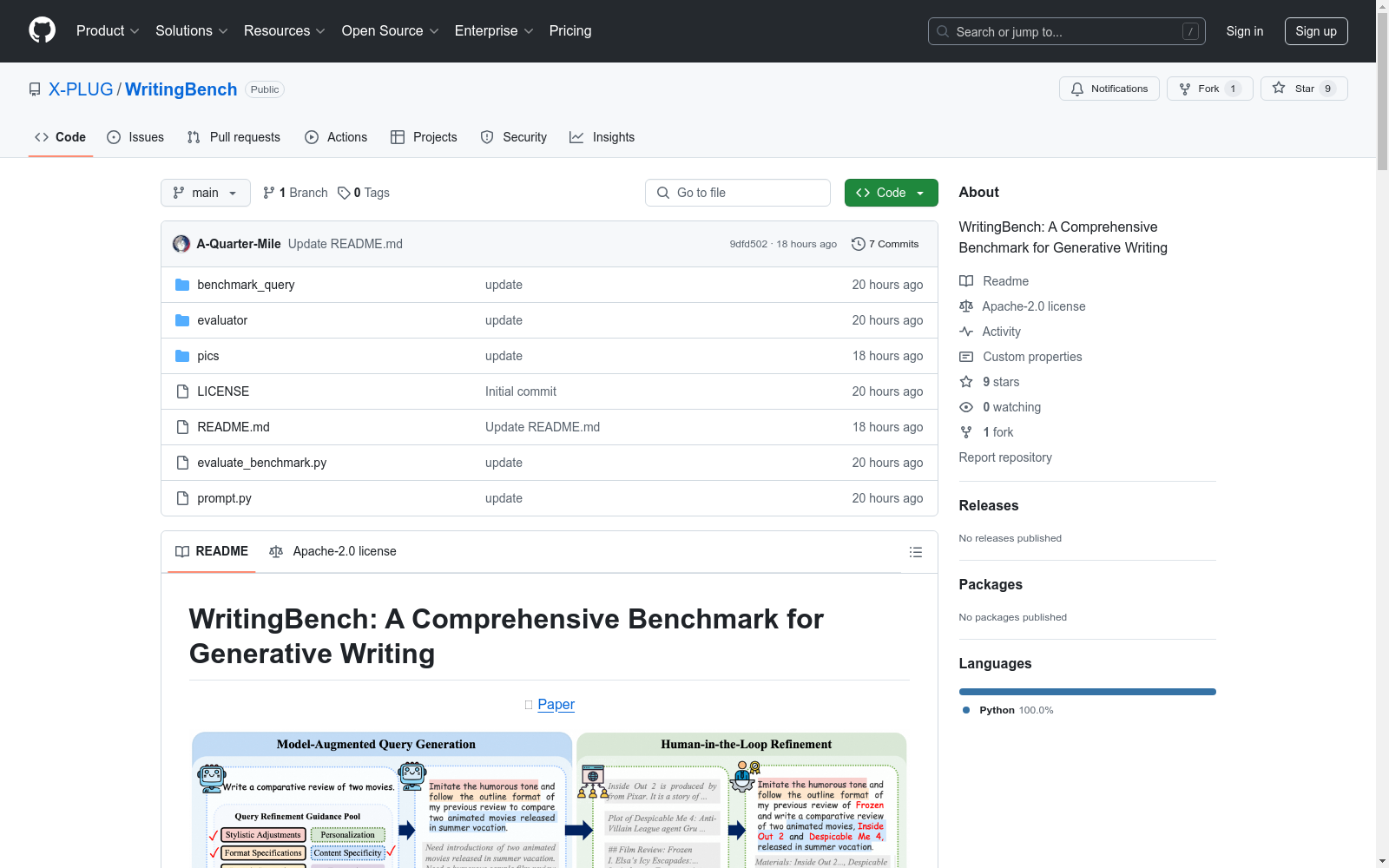Image resolution: width=1389 pixels, height=868 pixels.
Task: Click the pics folder icon
Action: click(x=182, y=356)
